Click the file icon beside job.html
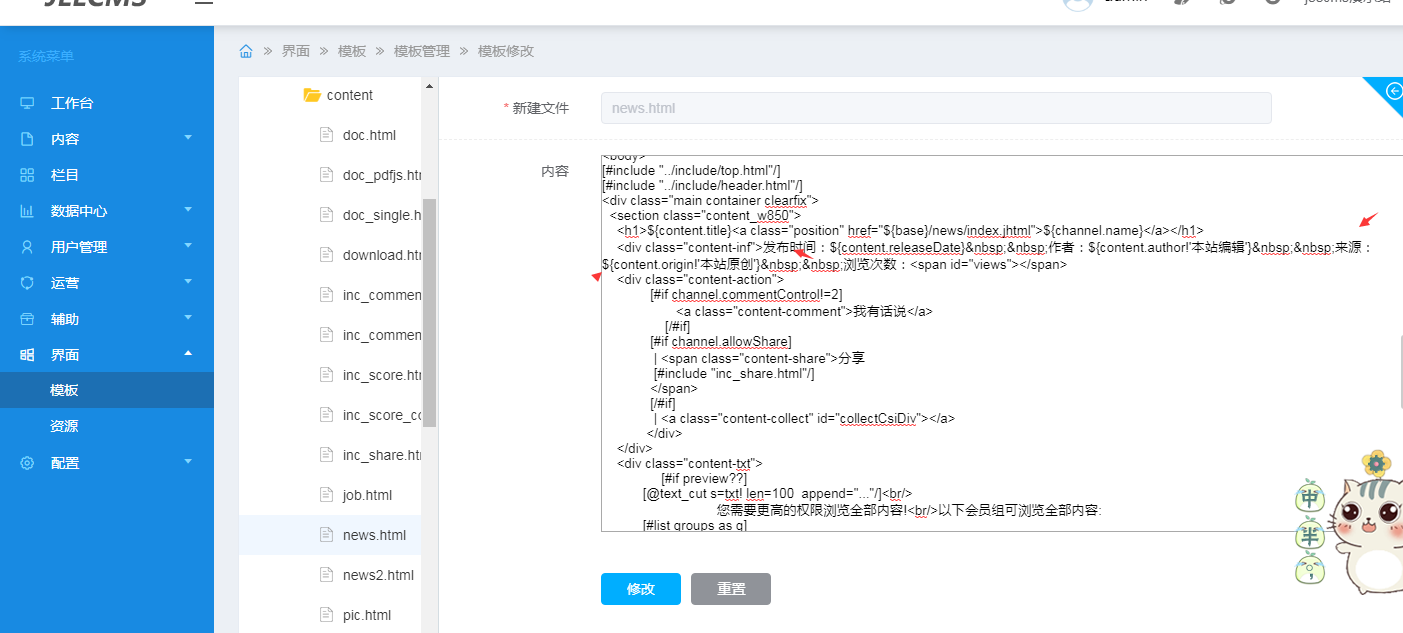1403x633 pixels. 325,495
